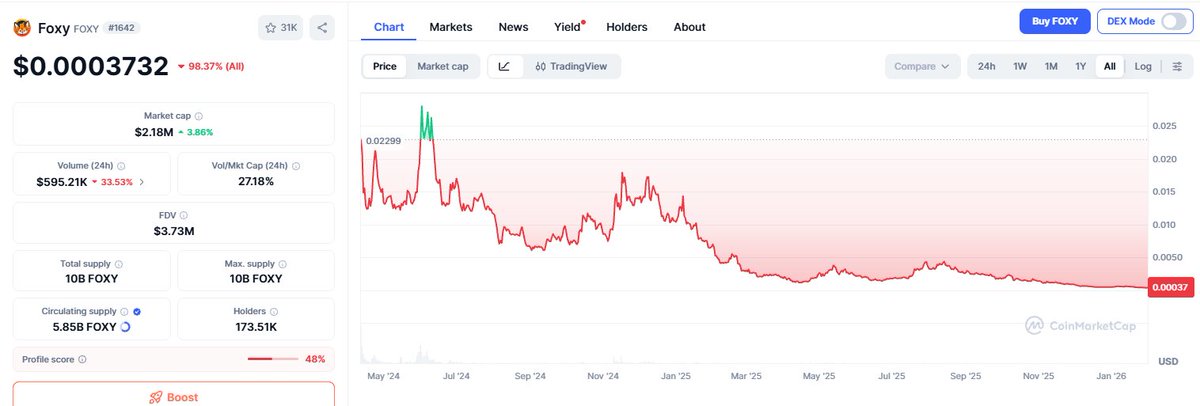Open the Markets tab
The image size is (1200, 406).
click(x=450, y=27)
